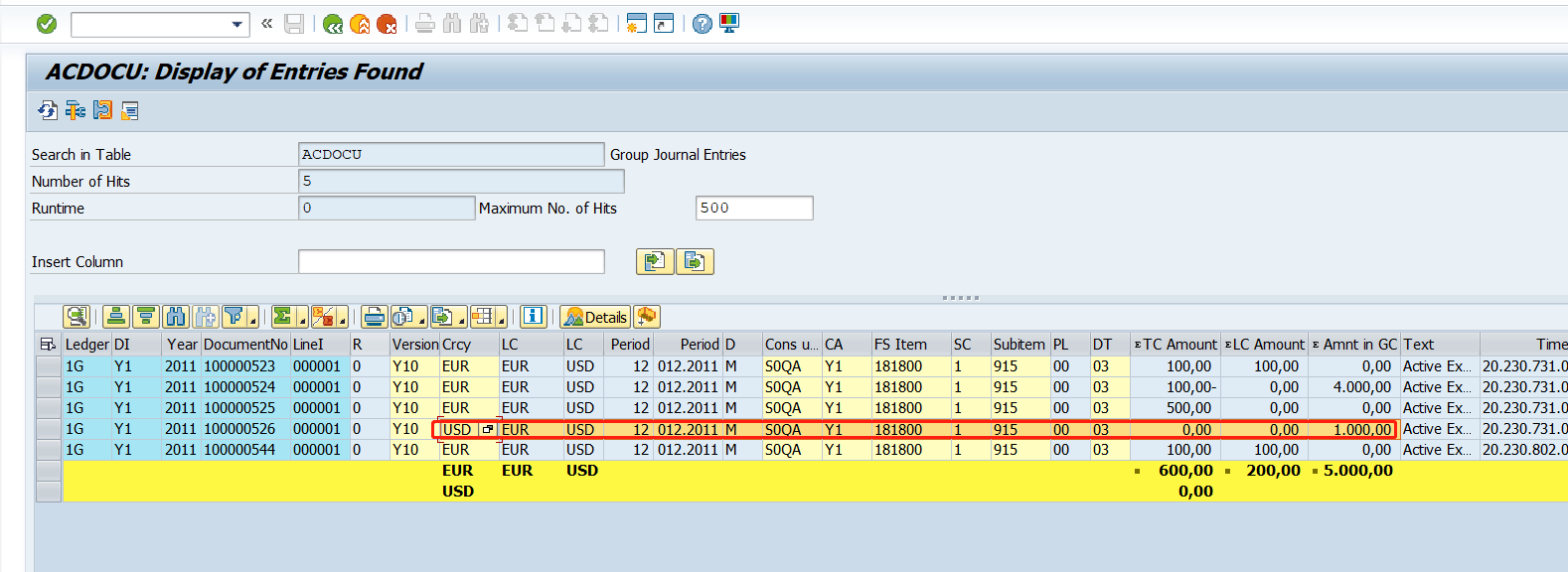This screenshot has width=1568, height=572.
Task: Click the Refresh icon below the title
Action: (x=47, y=110)
